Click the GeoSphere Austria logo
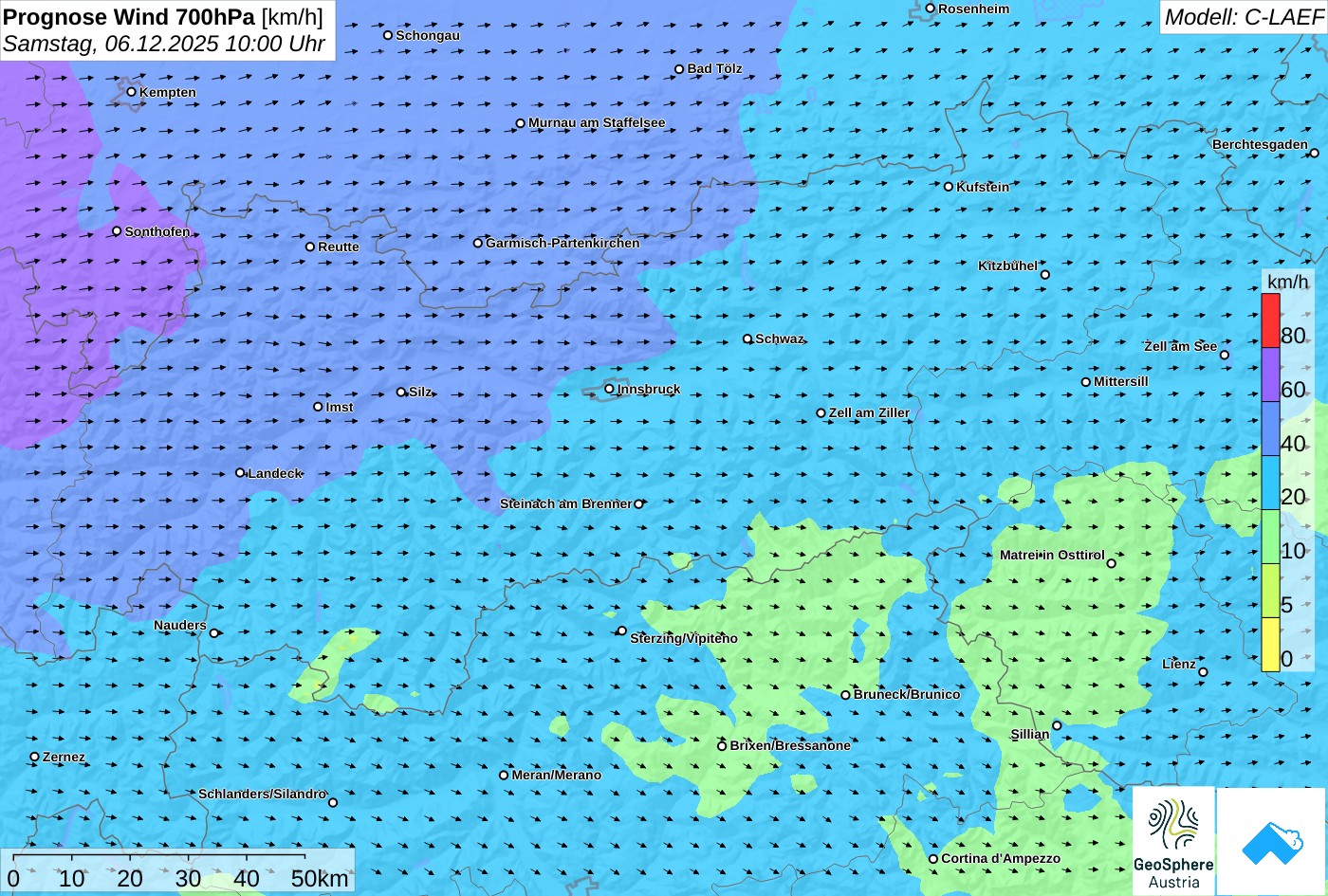1328x896 pixels. click(1173, 841)
